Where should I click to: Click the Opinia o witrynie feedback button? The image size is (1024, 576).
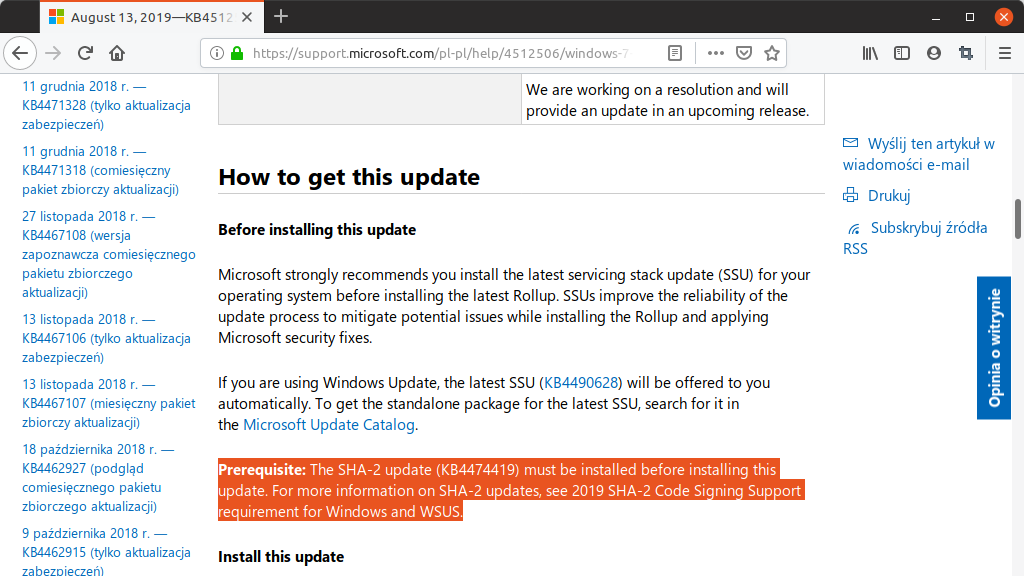pos(994,347)
